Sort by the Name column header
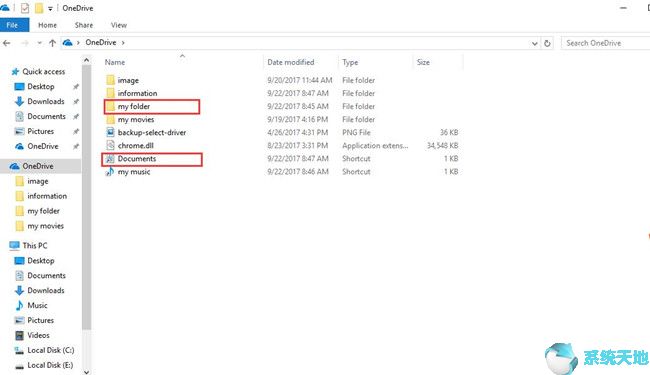 [115, 62]
